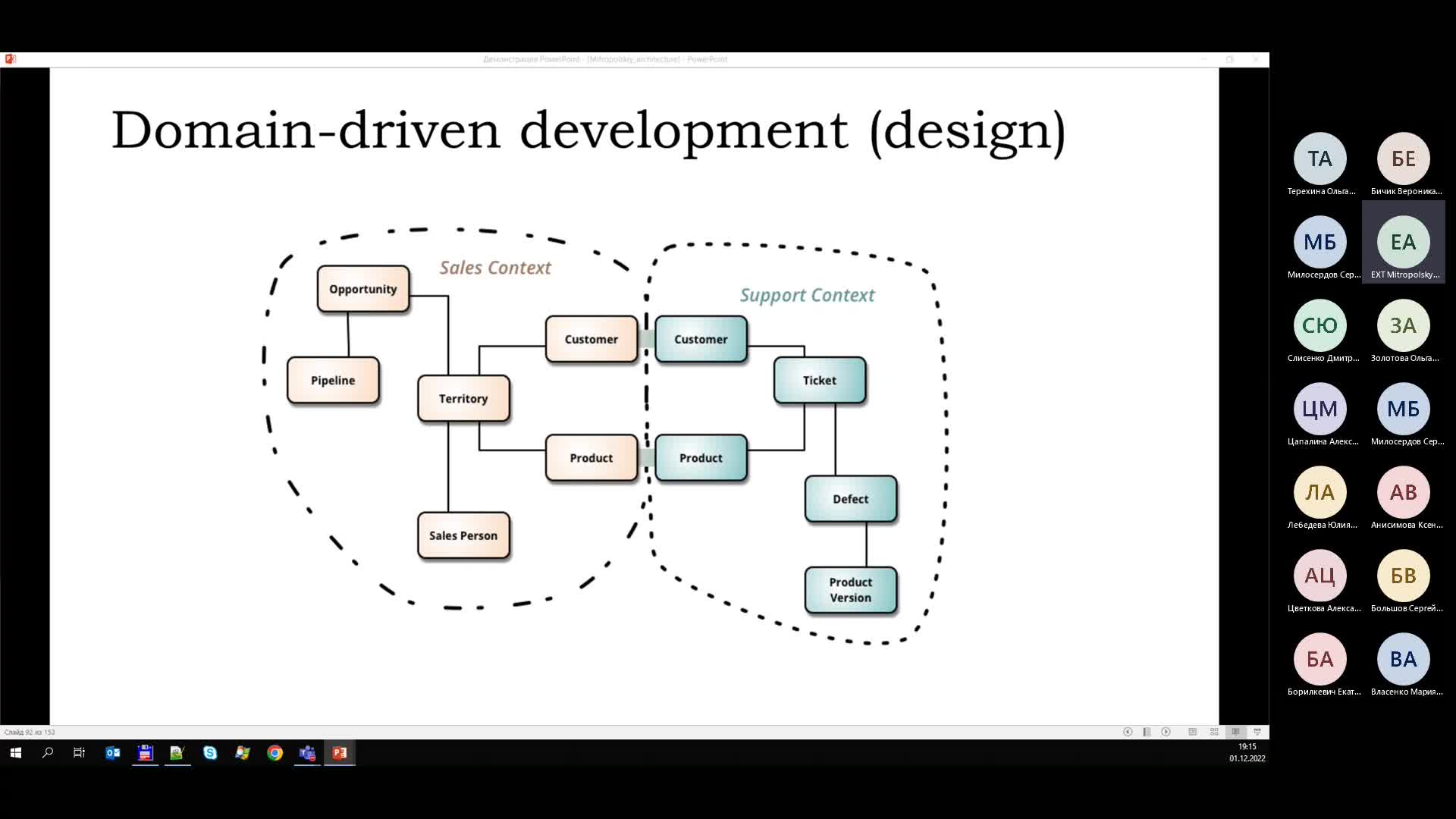Open Microsoft Teams from the taskbar
The width and height of the screenshot is (1456, 819).
pos(307,753)
